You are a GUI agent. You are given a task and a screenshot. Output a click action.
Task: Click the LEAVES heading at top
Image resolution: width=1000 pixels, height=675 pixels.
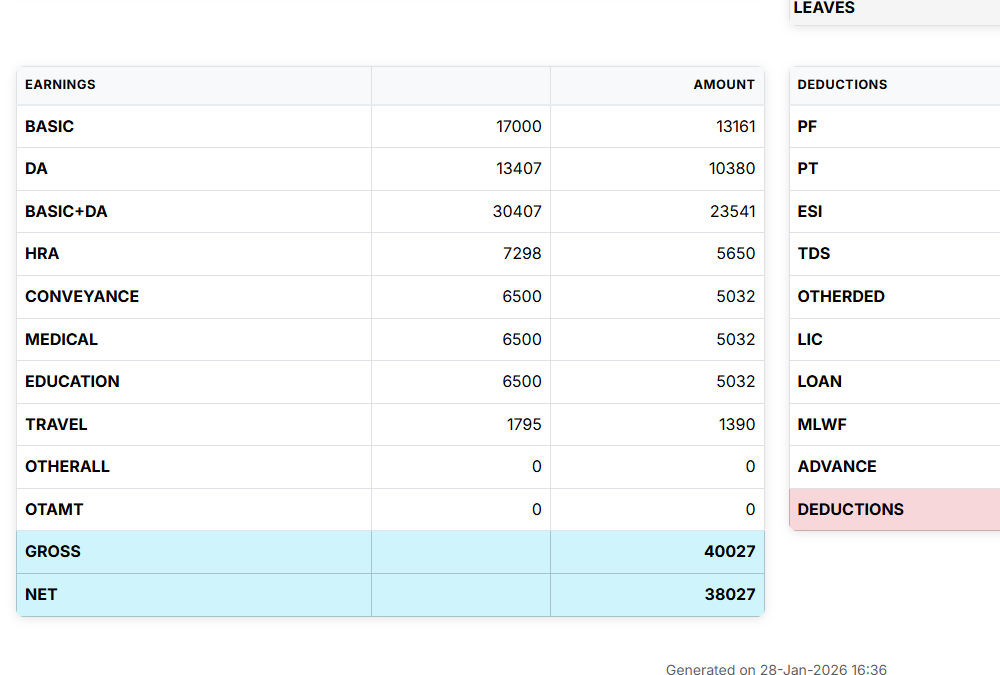point(824,9)
